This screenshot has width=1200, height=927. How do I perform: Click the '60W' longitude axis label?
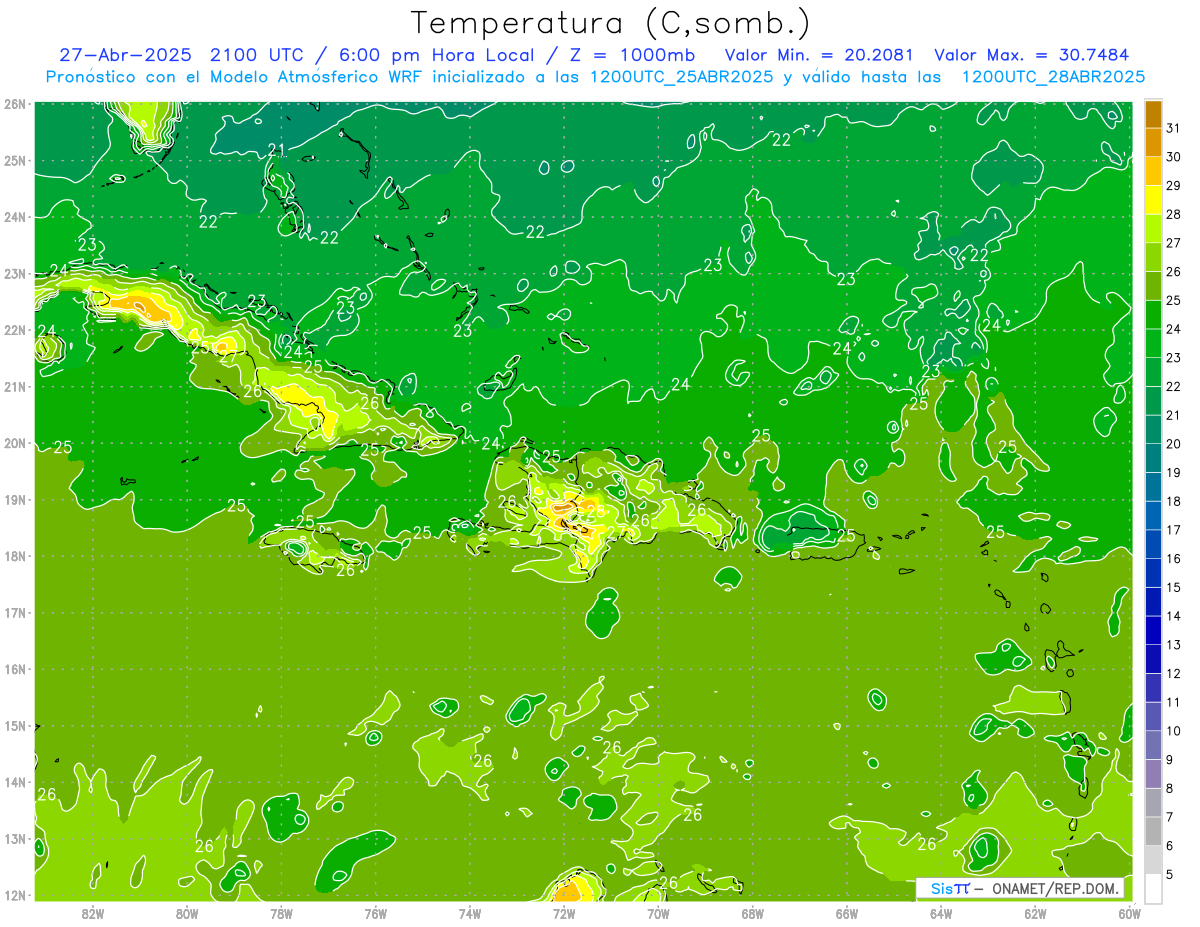tap(1129, 913)
